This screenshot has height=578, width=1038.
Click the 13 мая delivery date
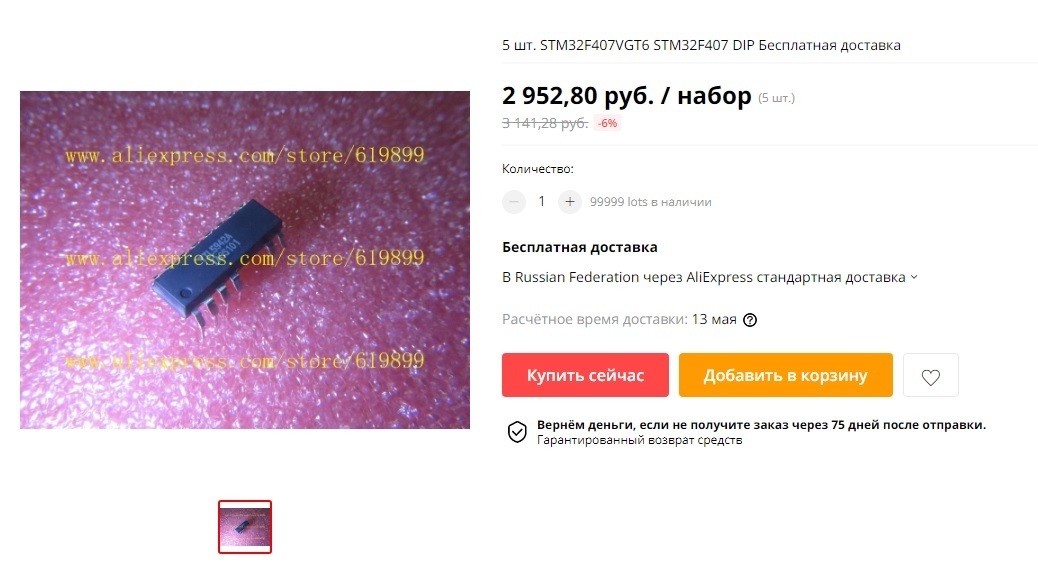[714, 319]
